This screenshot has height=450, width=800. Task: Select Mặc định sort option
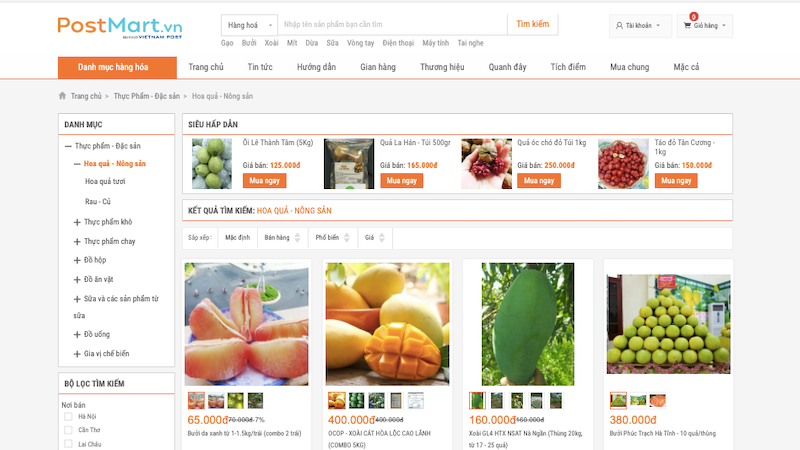tap(238, 238)
